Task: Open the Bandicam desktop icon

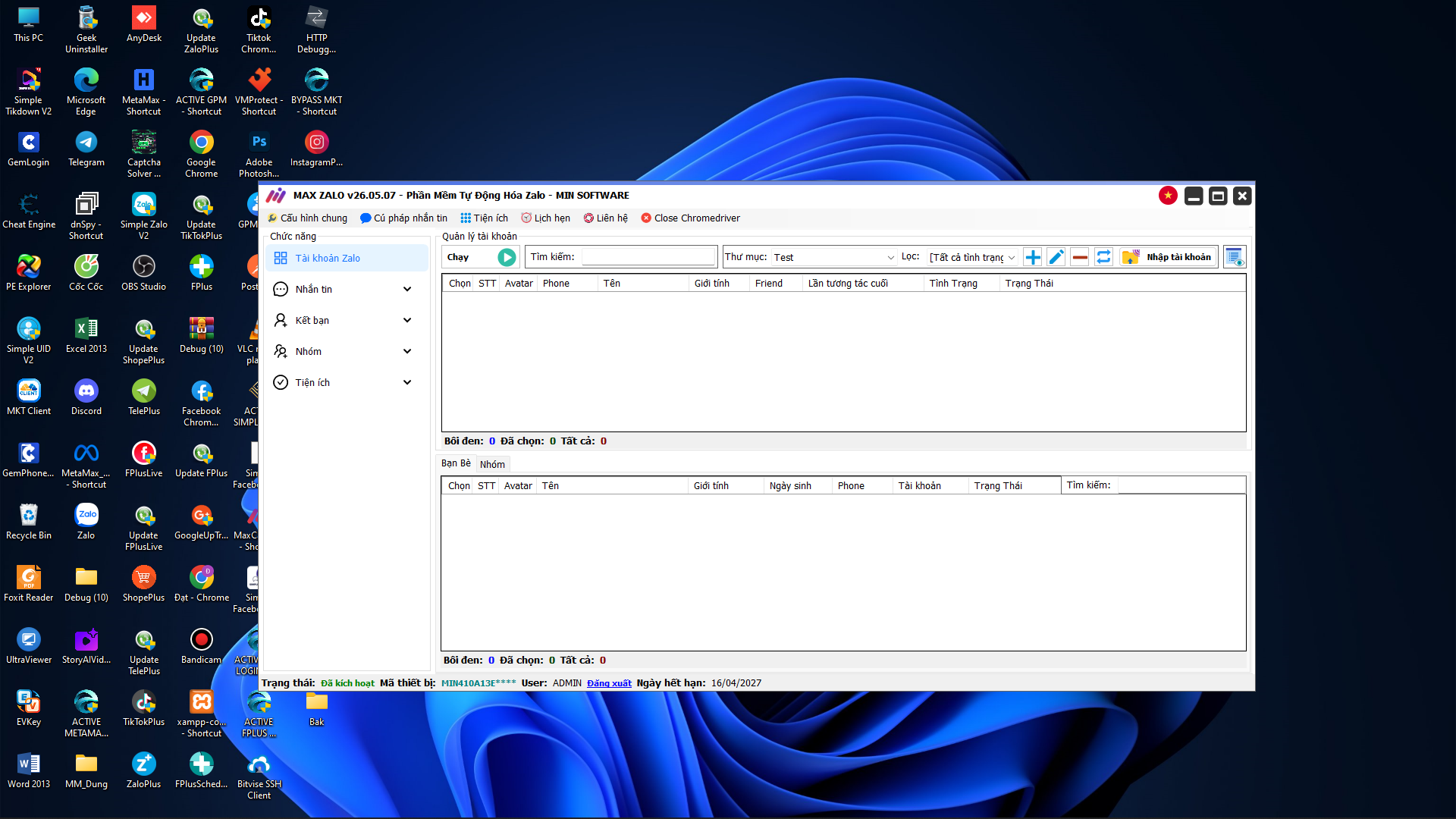Action: 202,646
